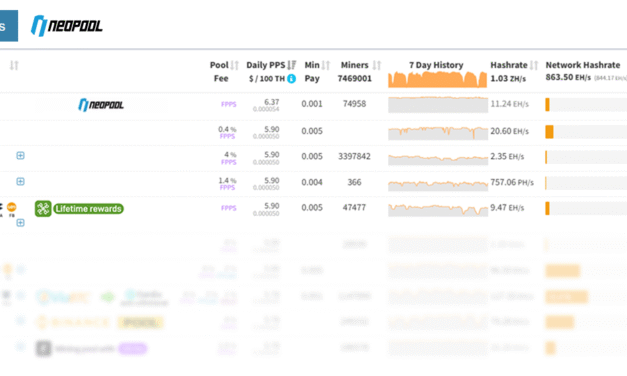Screen dimensions: 627x376
Task: Click the orange coin icon in the 47477 miners row
Action: coord(12,207)
